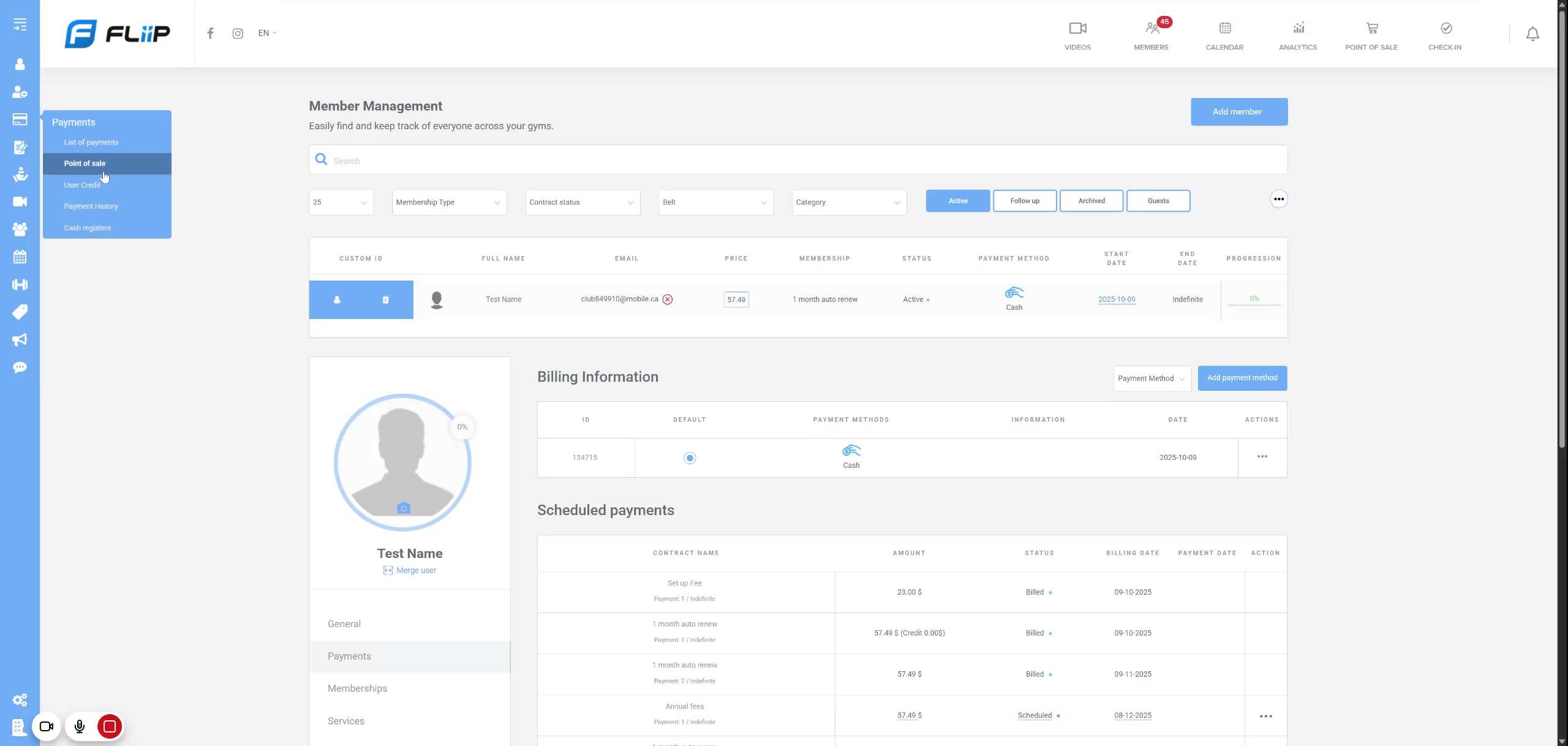Show Active members filter
This screenshot has height=746, width=1568.
click(x=958, y=201)
